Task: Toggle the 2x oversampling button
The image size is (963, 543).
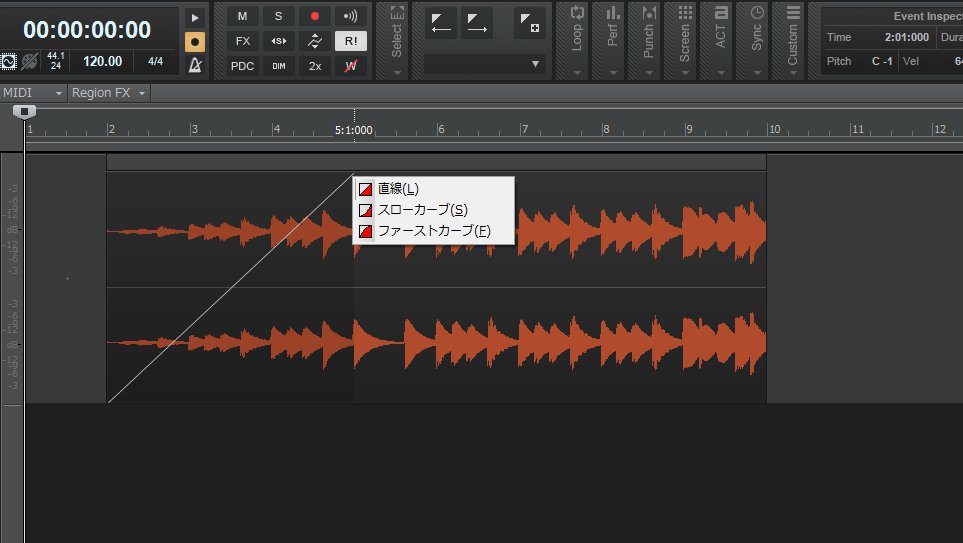Action: pos(314,66)
